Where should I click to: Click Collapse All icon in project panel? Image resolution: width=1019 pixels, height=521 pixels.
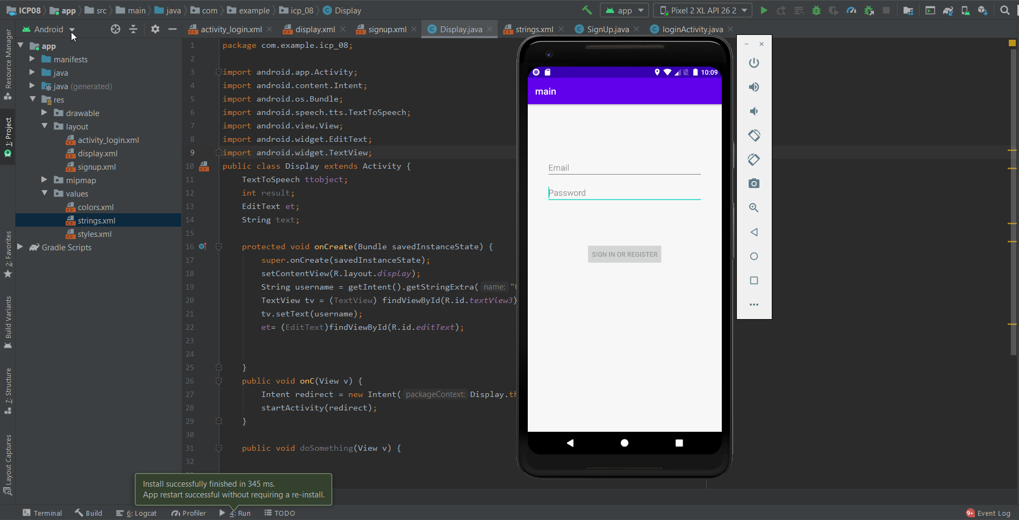tap(133, 29)
